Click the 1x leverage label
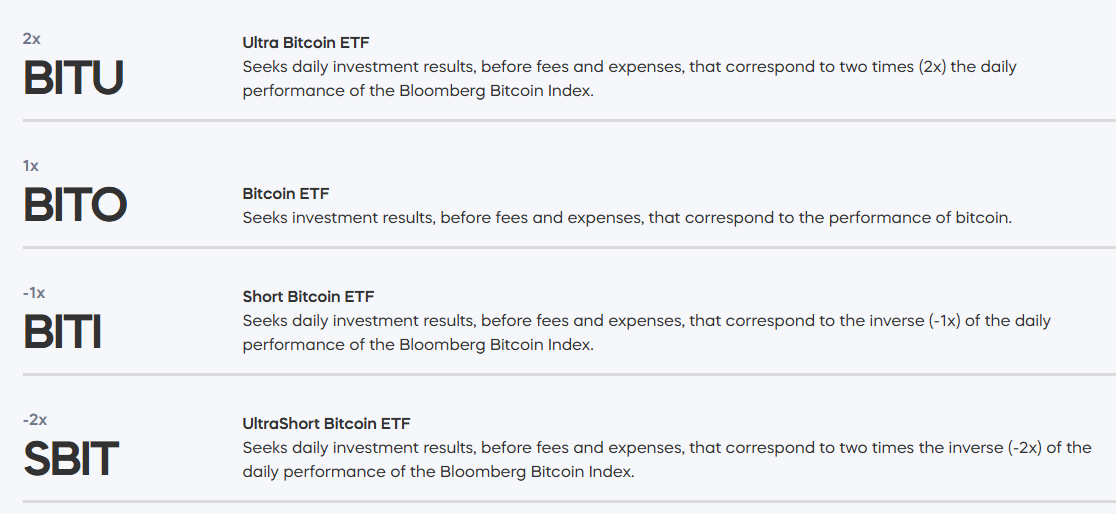 click(x=31, y=166)
